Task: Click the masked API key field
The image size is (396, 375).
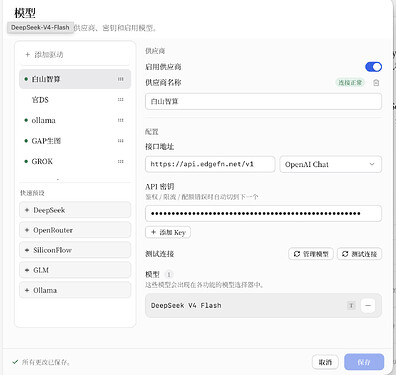Action: pyautogui.click(x=263, y=213)
